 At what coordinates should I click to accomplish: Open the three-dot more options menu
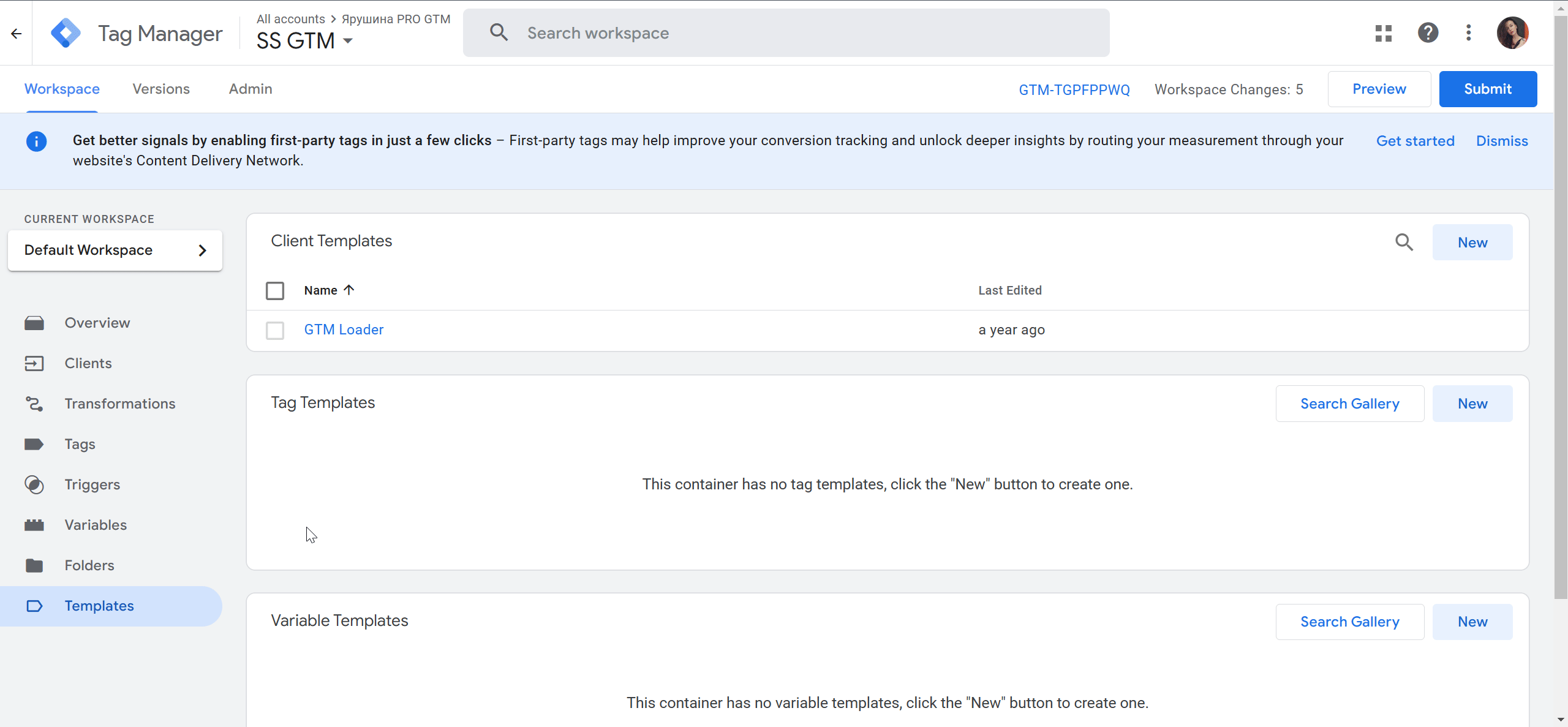pyautogui.click(x=1469, y=32)
